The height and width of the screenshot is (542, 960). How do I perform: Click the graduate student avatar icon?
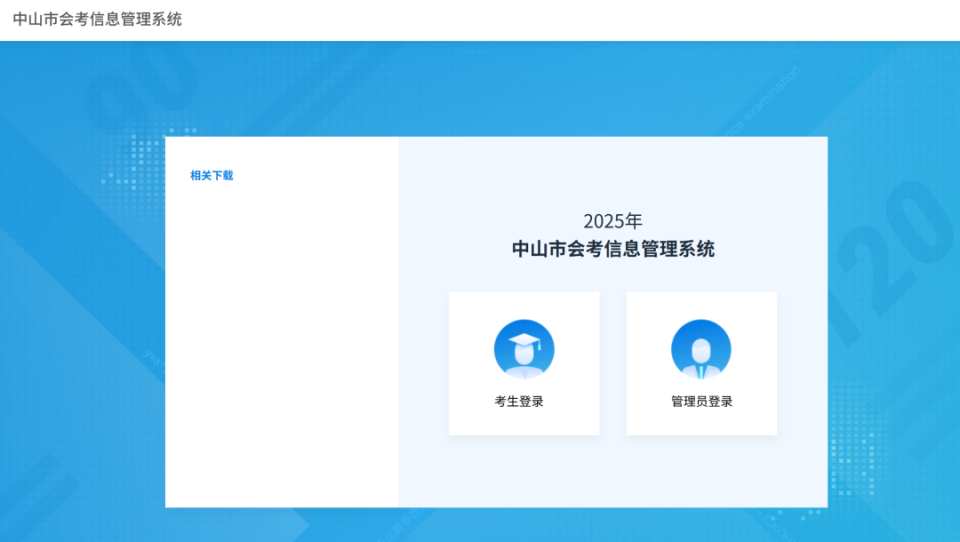click(524, 349)
